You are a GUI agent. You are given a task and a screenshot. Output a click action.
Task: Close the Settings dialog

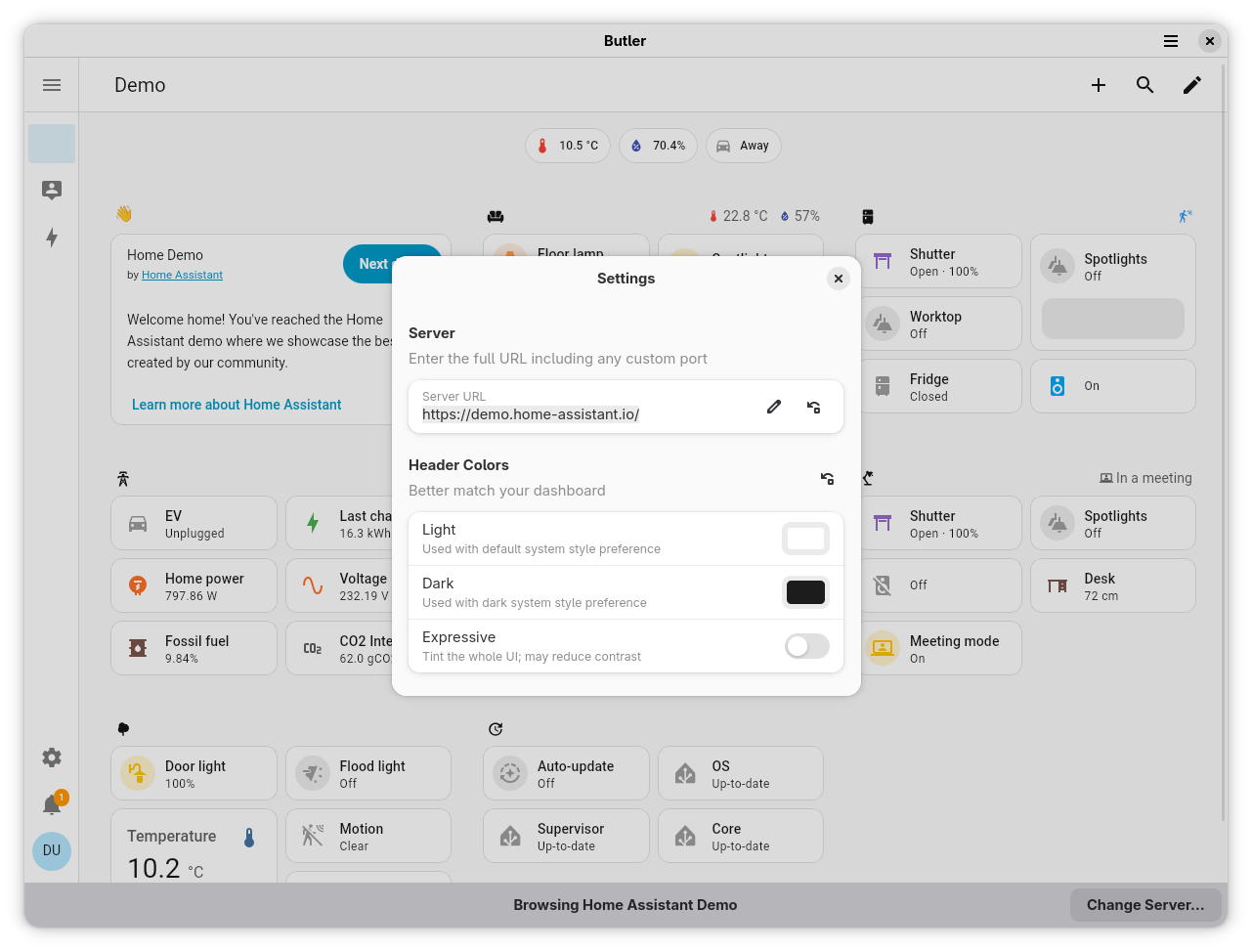coord(839,279)
